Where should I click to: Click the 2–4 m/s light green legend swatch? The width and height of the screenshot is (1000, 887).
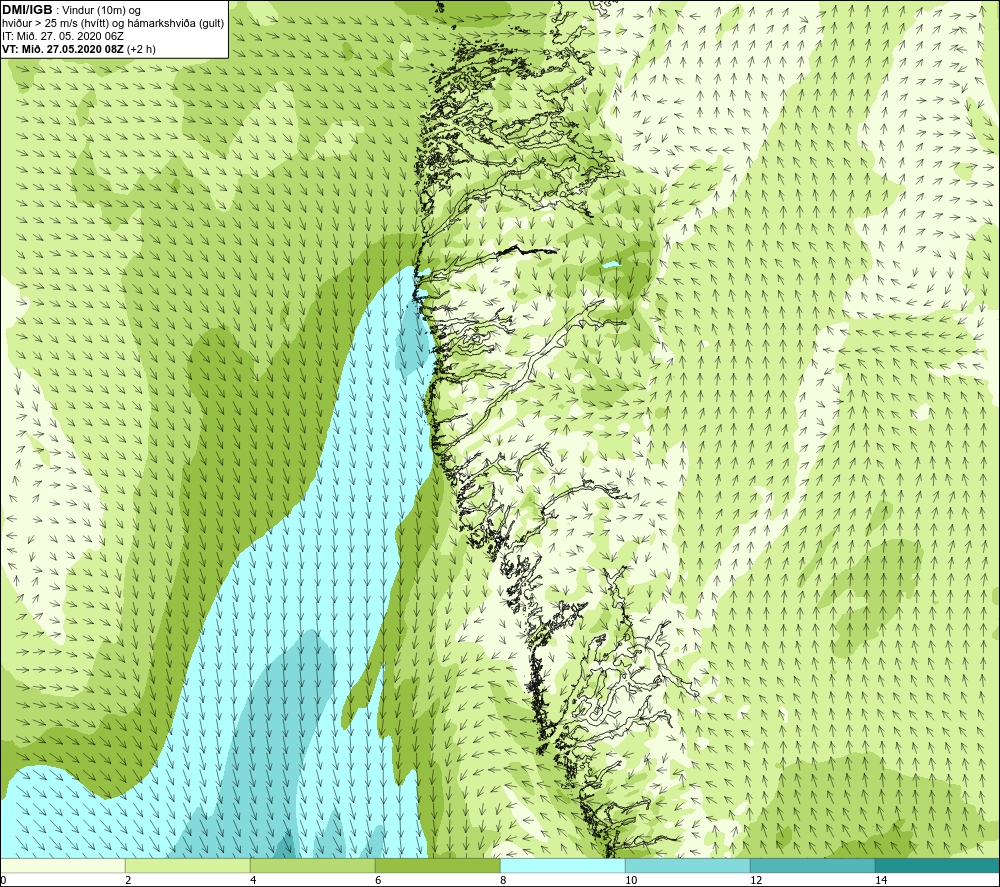click(x=188, y=865)
